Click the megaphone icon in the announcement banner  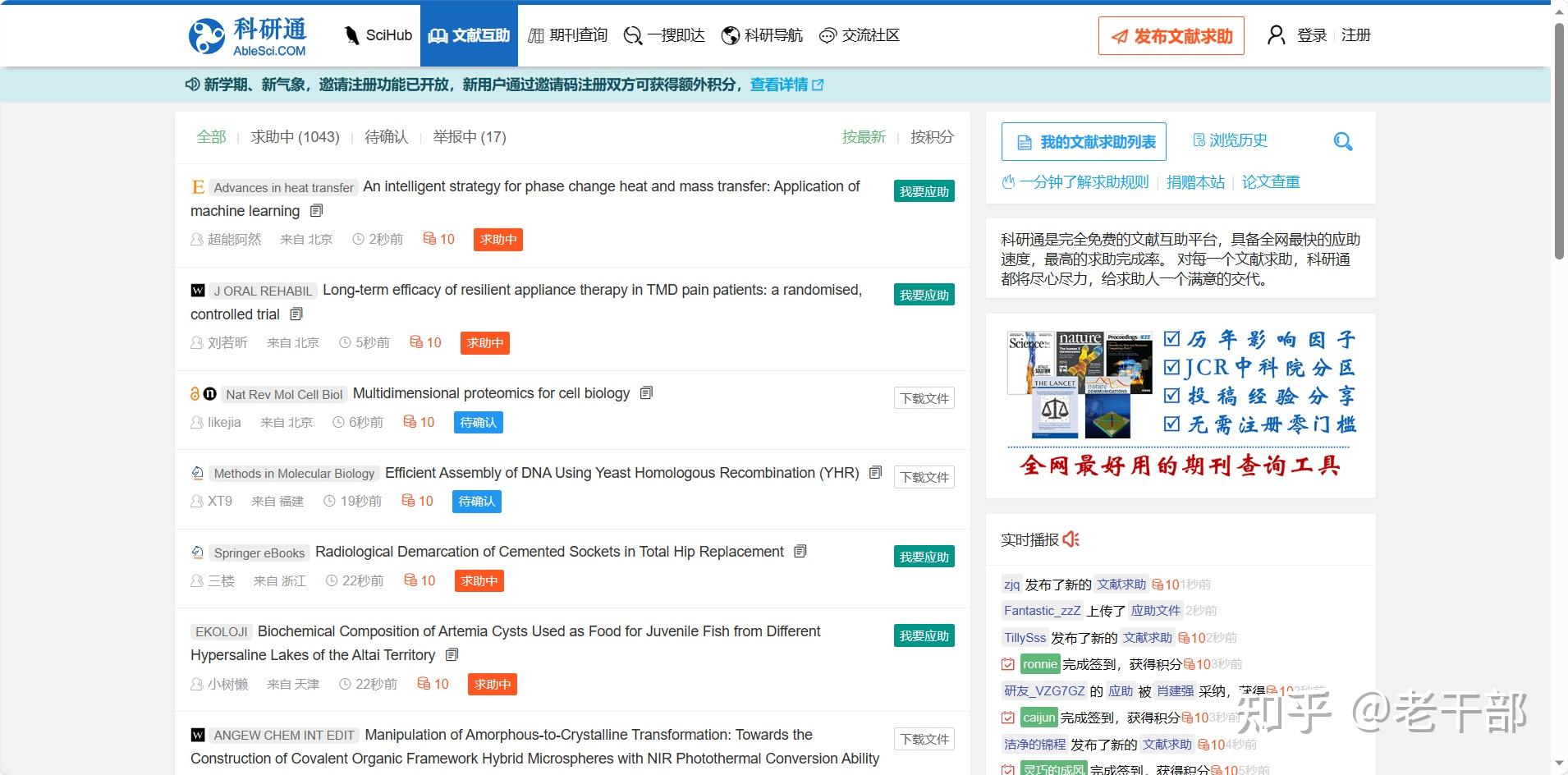191,84
